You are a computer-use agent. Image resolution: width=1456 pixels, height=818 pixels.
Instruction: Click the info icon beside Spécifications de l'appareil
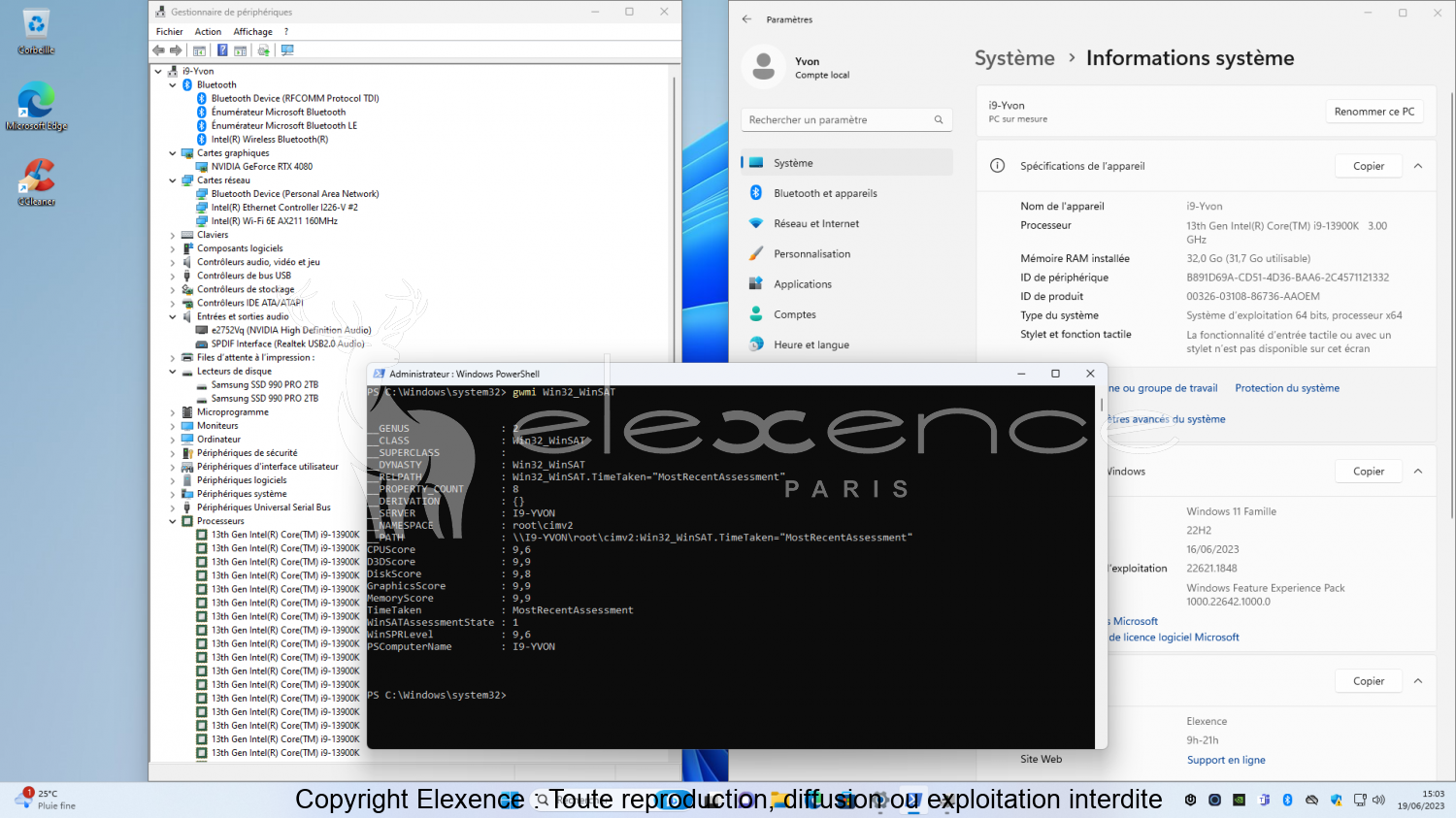[997, 166]
